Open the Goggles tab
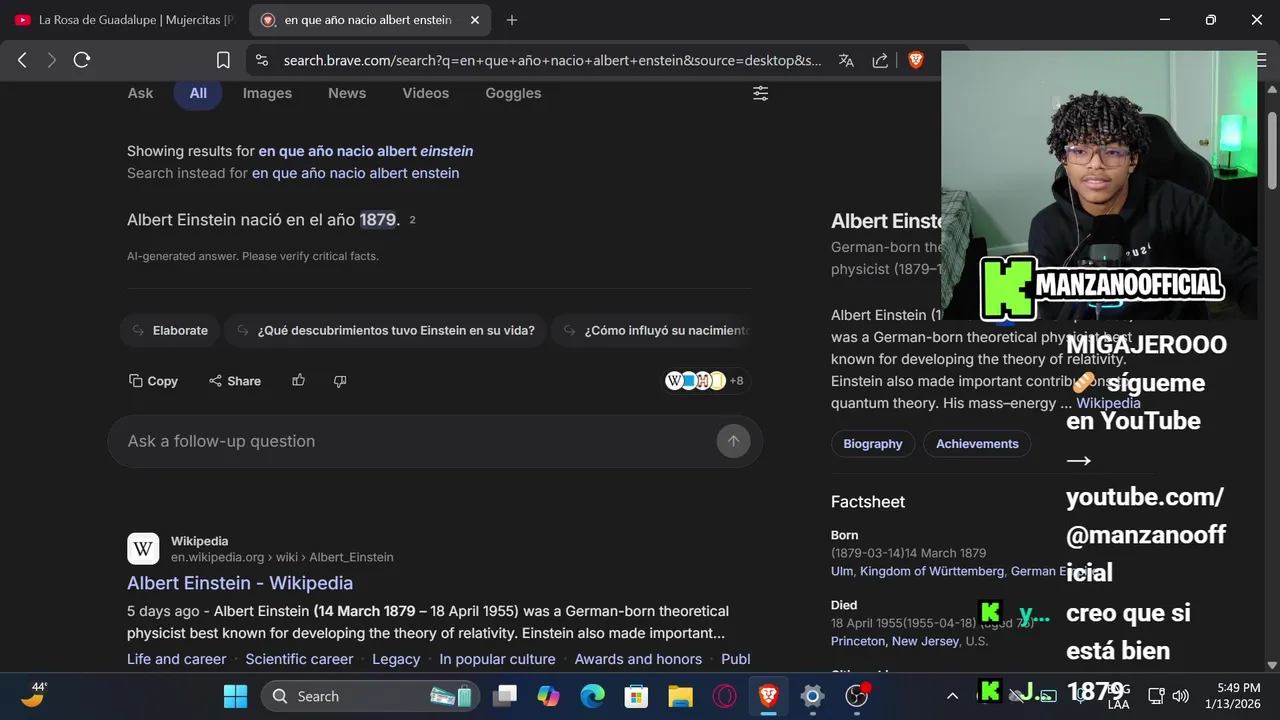1280x720 pixels. point(513,93)
